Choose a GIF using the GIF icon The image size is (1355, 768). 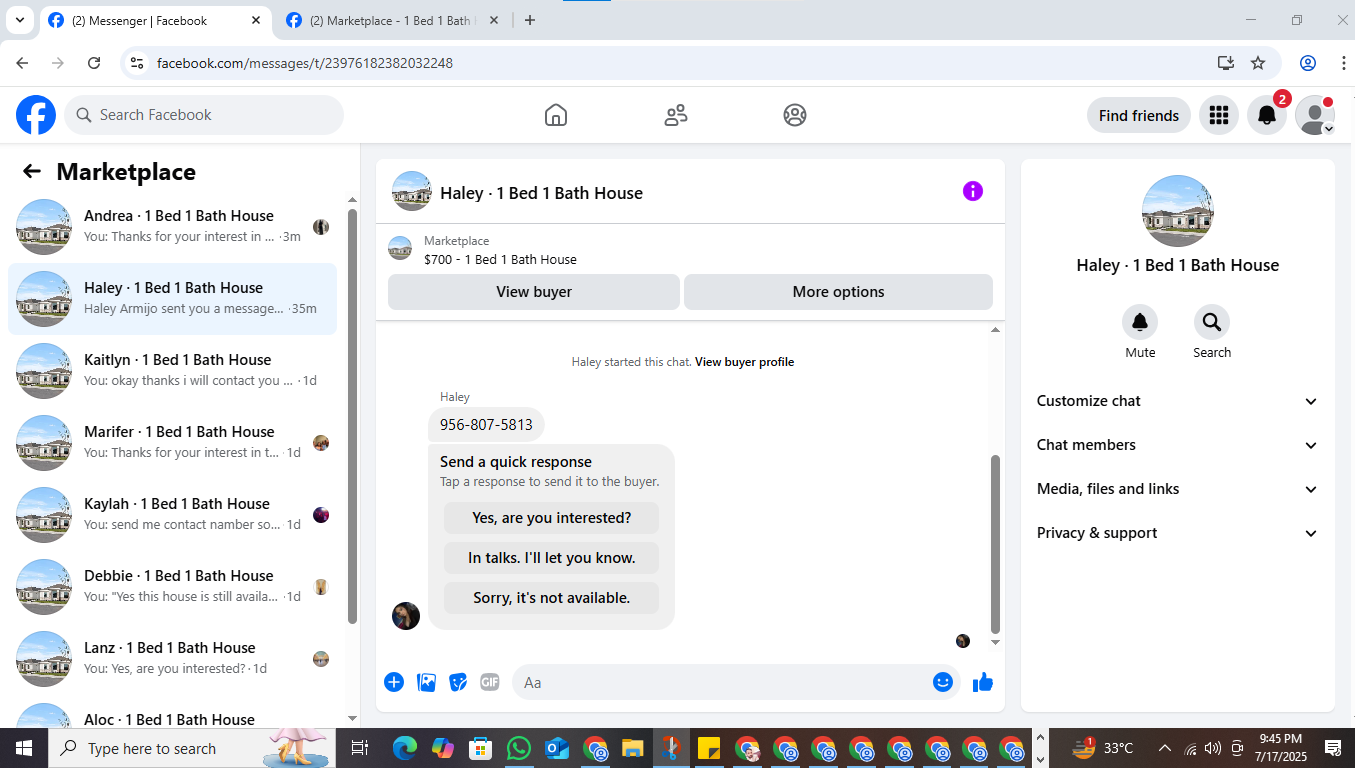tap(490, 682)
